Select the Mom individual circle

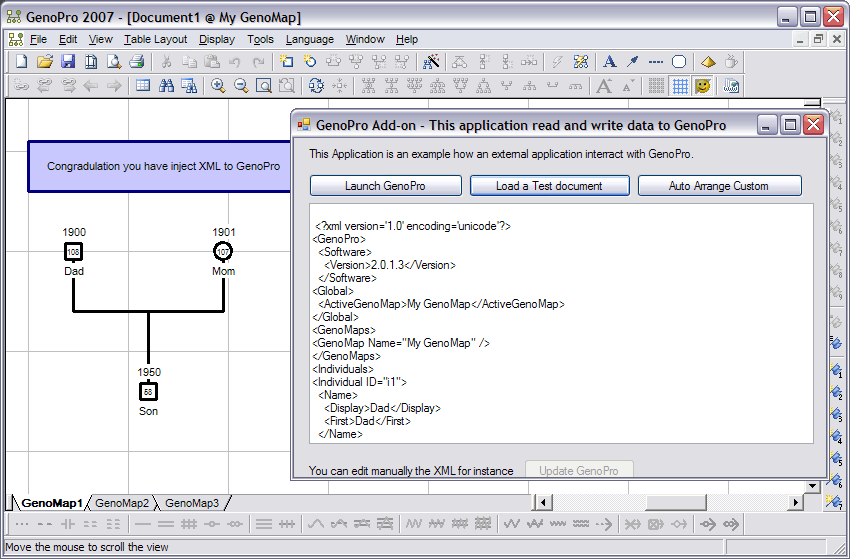pyautogui.click(x=223, y=252)
